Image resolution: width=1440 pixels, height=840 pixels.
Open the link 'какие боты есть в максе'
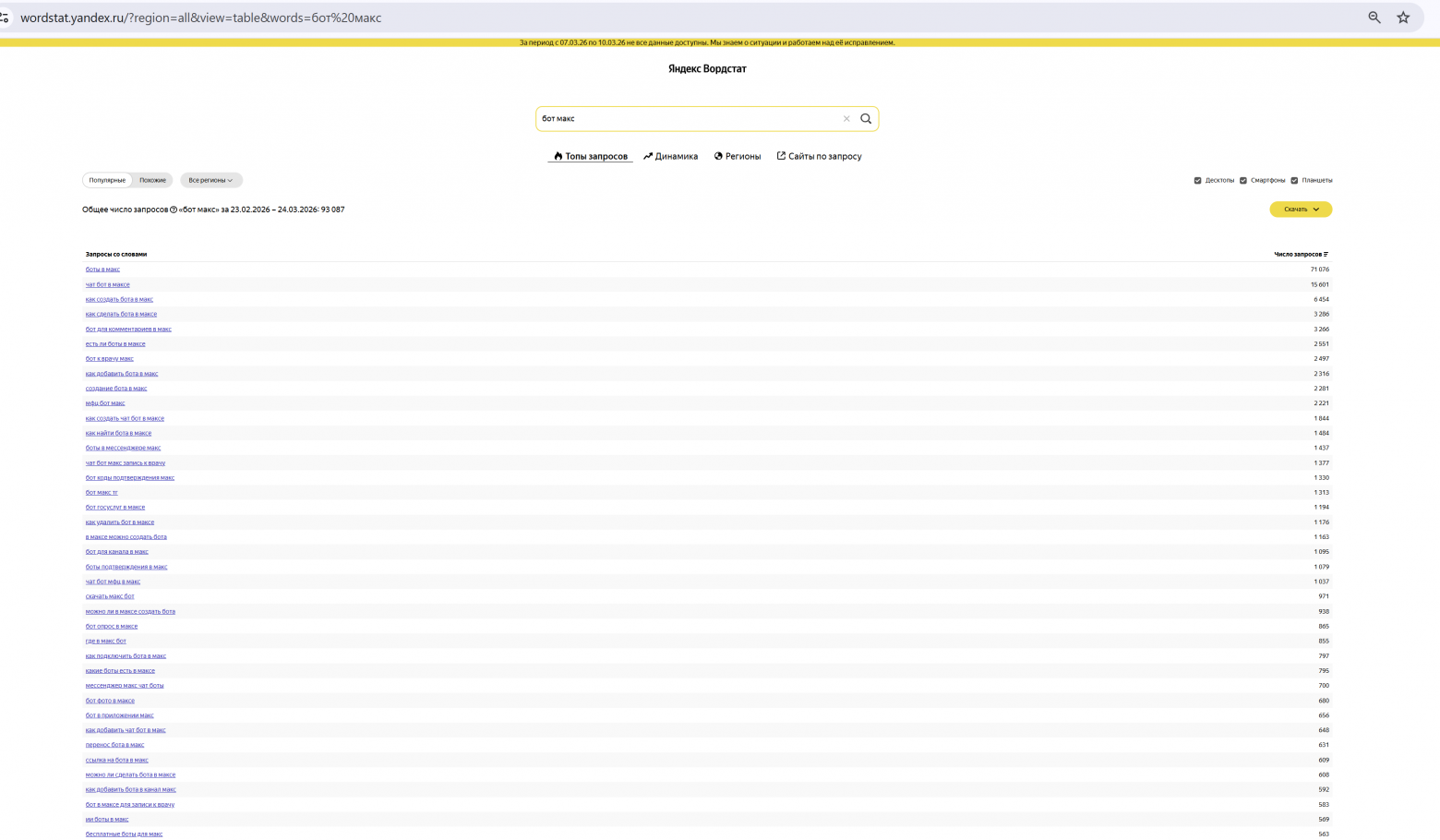click(x=120, y=671)
